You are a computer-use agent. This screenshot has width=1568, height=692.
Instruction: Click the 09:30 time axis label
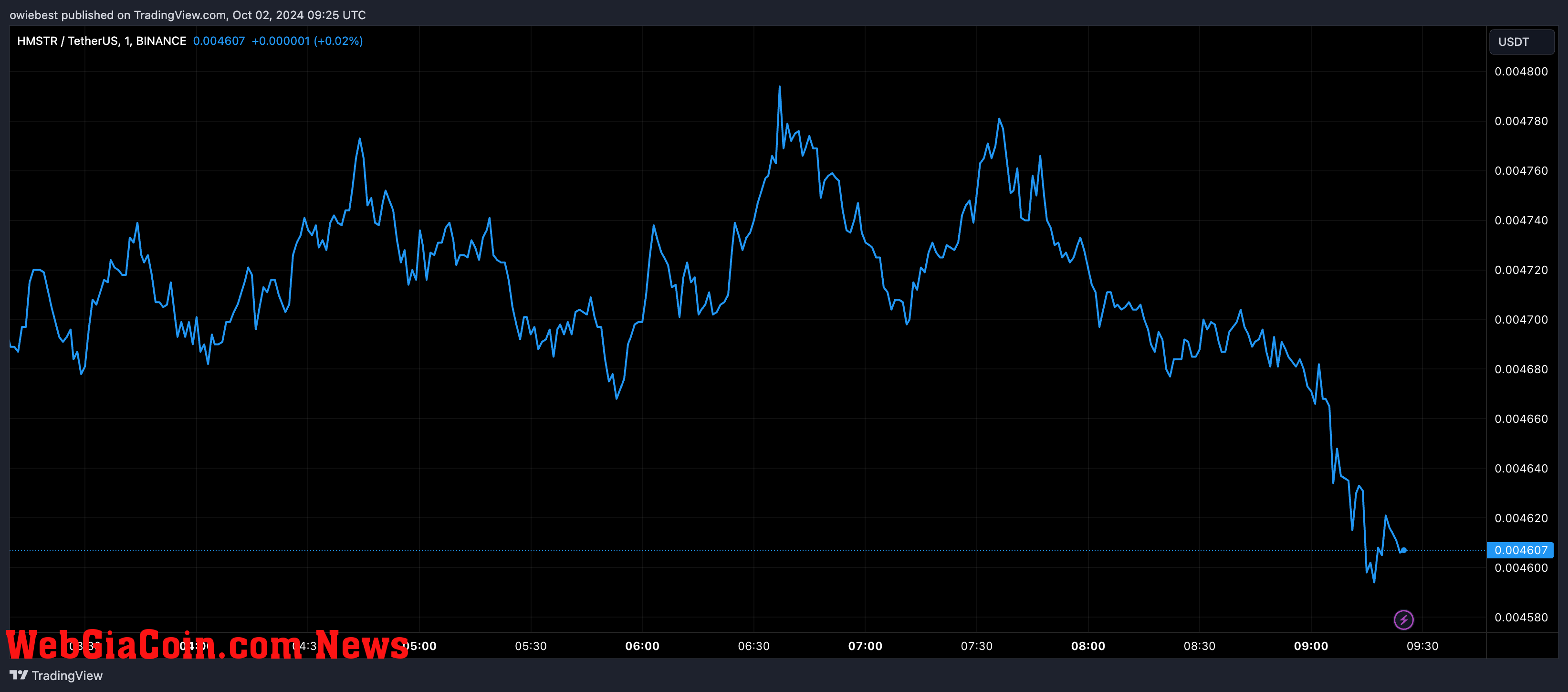[x=1422, y=646]
